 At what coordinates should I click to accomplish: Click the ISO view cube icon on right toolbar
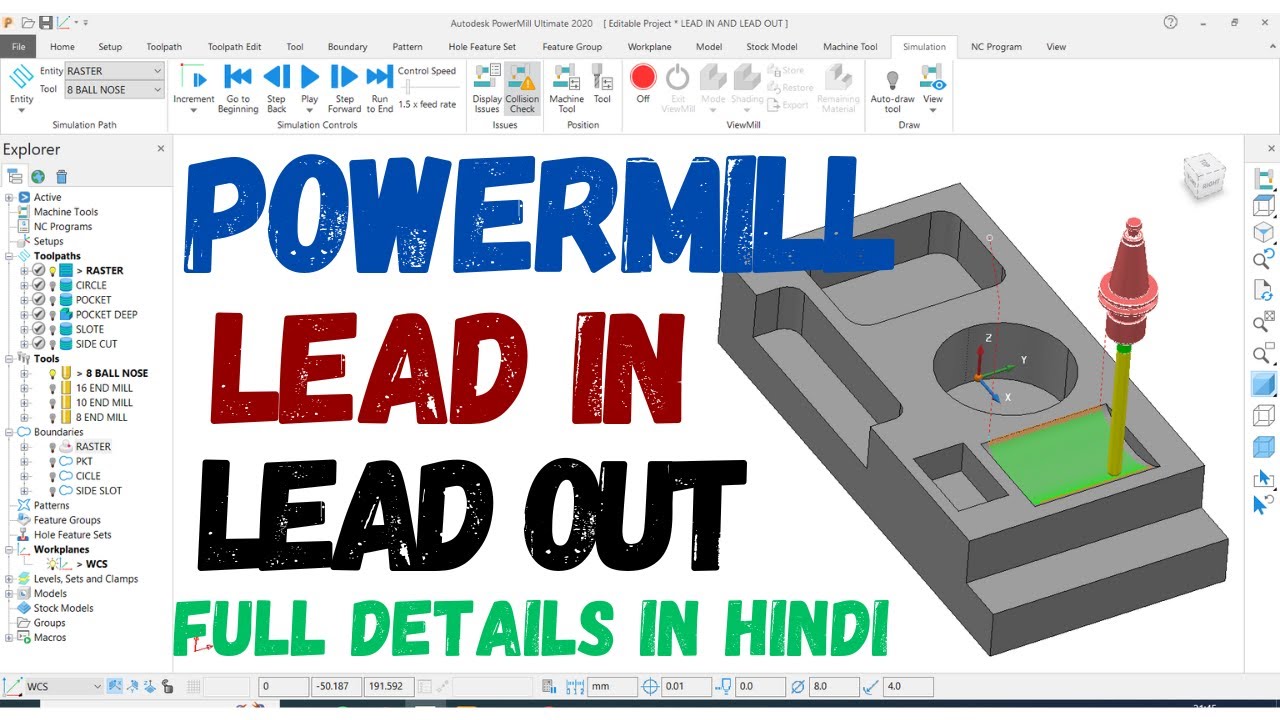[x=1264, y=233]
